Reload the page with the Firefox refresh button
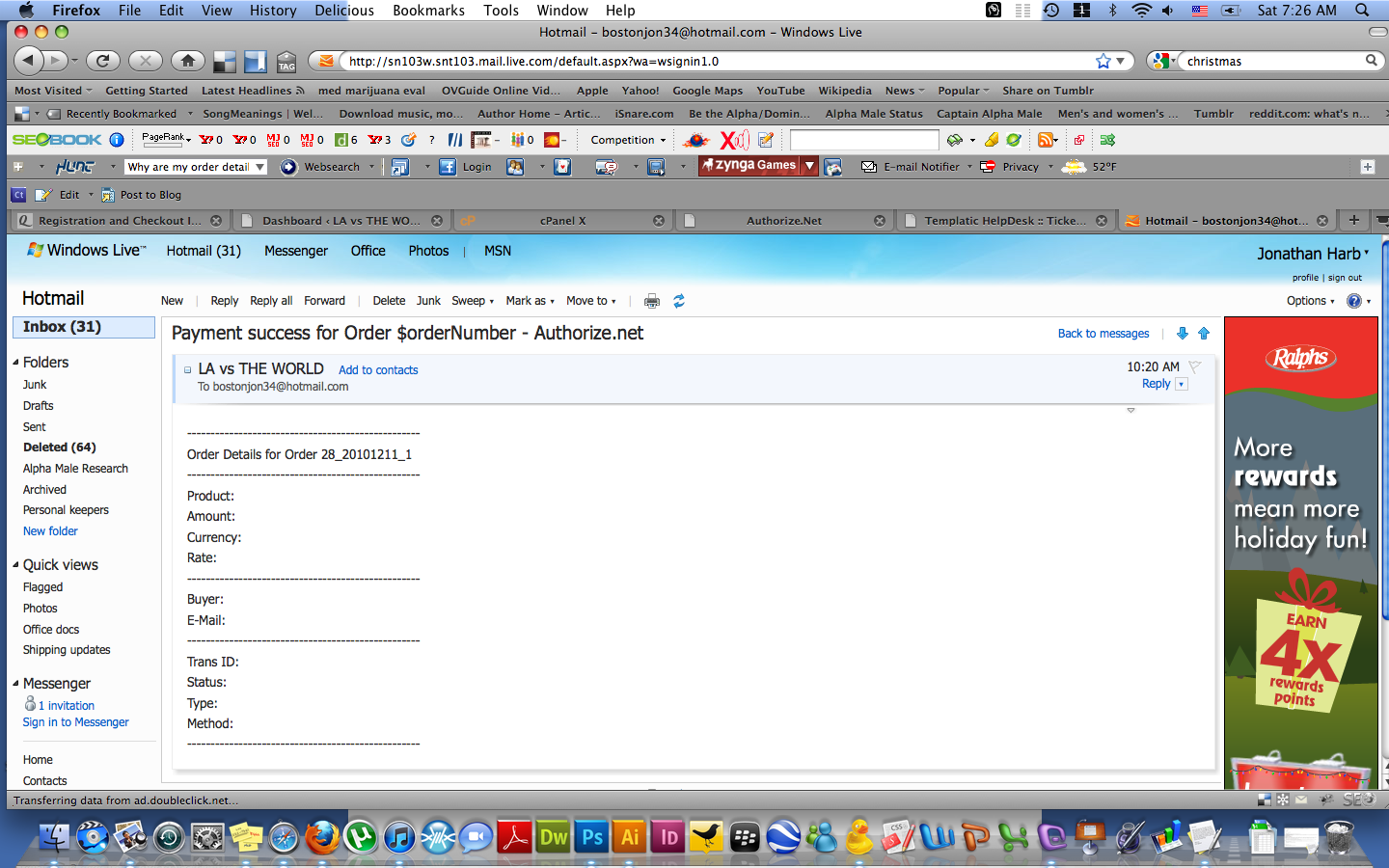 point(102,61)
